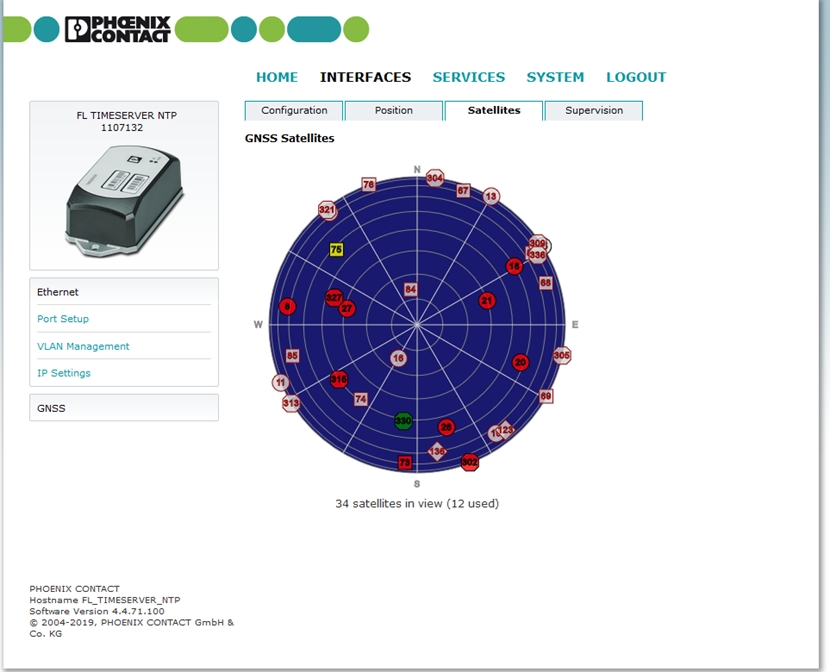Select red satellite 21 on the sky plot
Screen dimensions: 830x672
(x=487, y=300)
